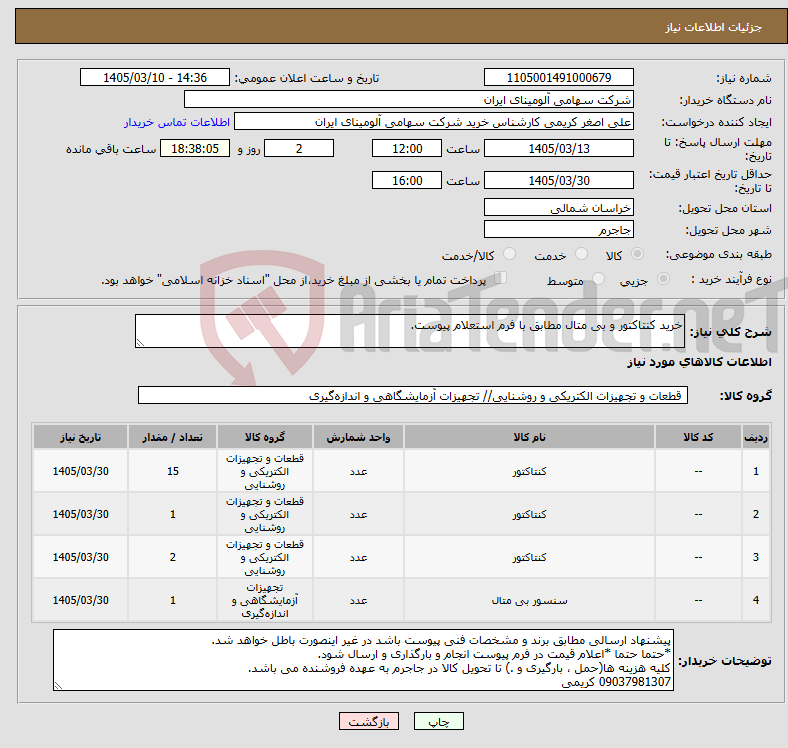The image size is (788, 748).
Task: Click the announcement date field 1405/03/10 - 14:36
Action: point(155,77)
